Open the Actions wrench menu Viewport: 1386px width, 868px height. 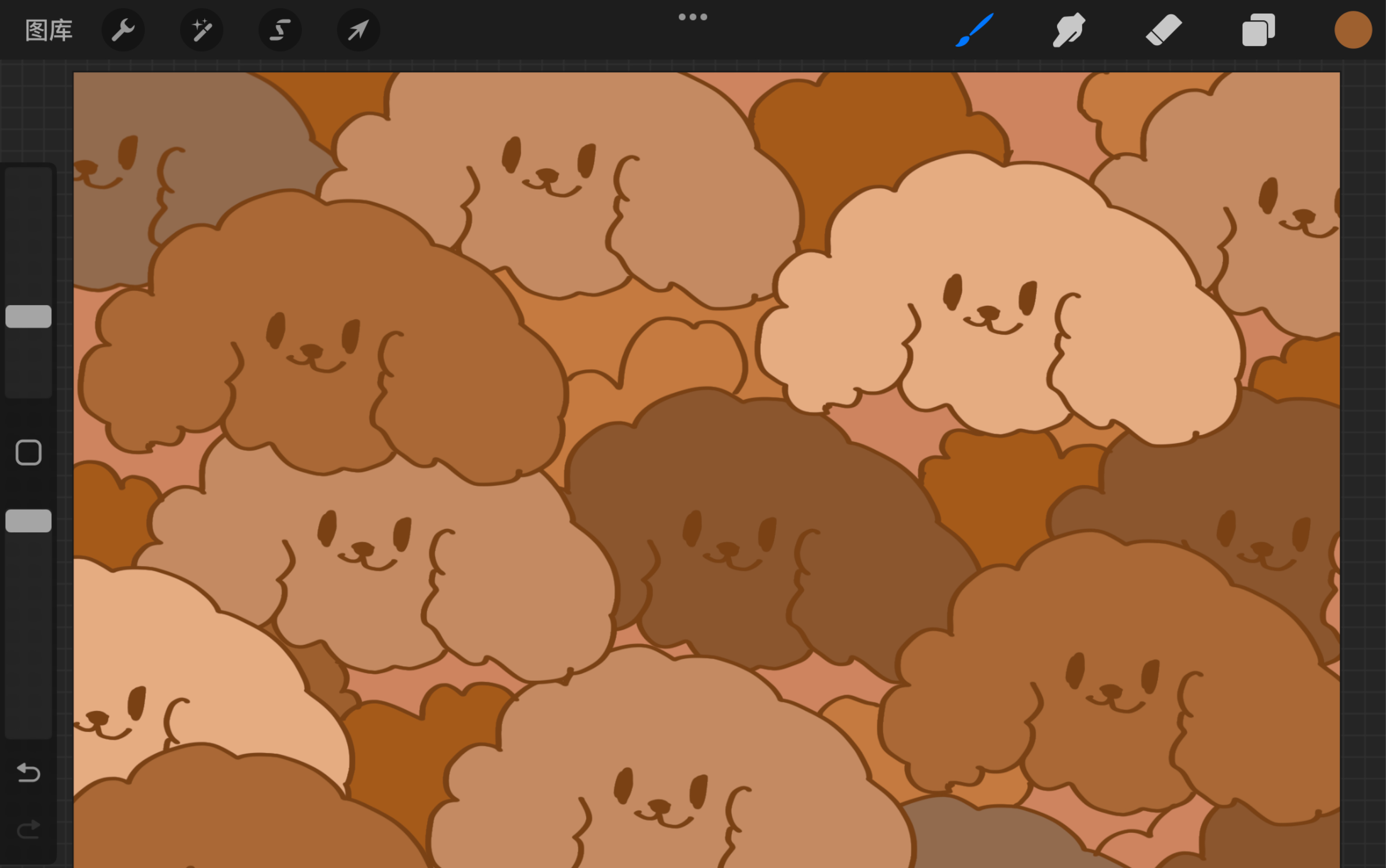(123, 30)
